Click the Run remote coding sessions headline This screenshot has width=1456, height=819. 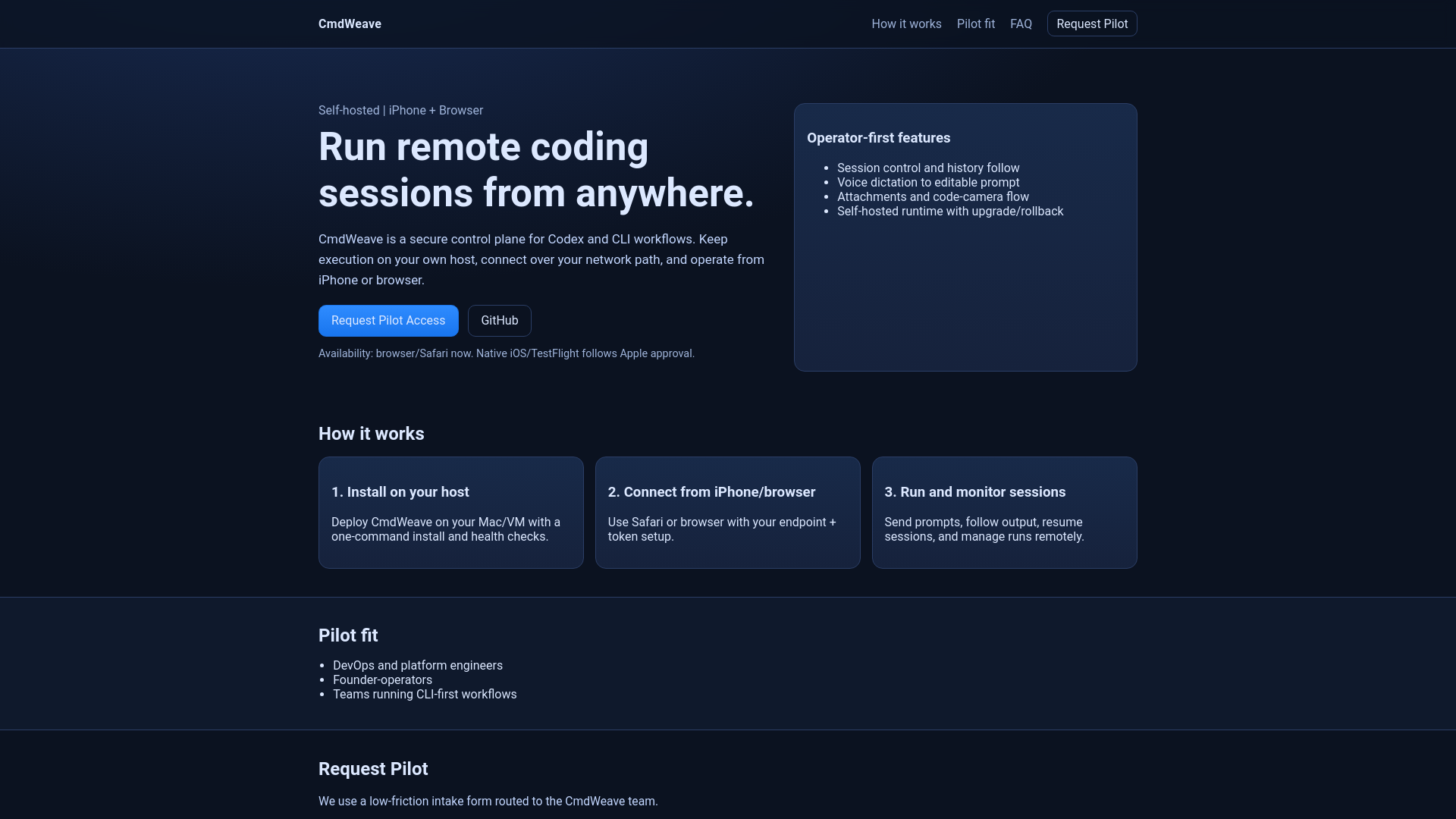click(x=536, y=170)
